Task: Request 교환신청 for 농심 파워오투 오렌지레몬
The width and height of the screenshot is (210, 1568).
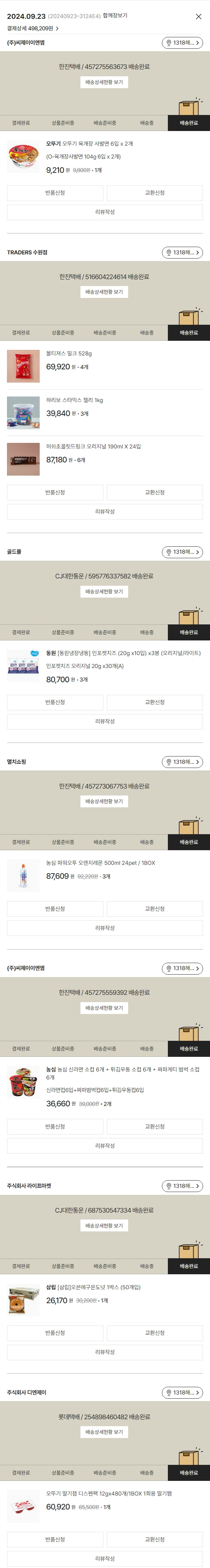Action: [x=155, y=909]
